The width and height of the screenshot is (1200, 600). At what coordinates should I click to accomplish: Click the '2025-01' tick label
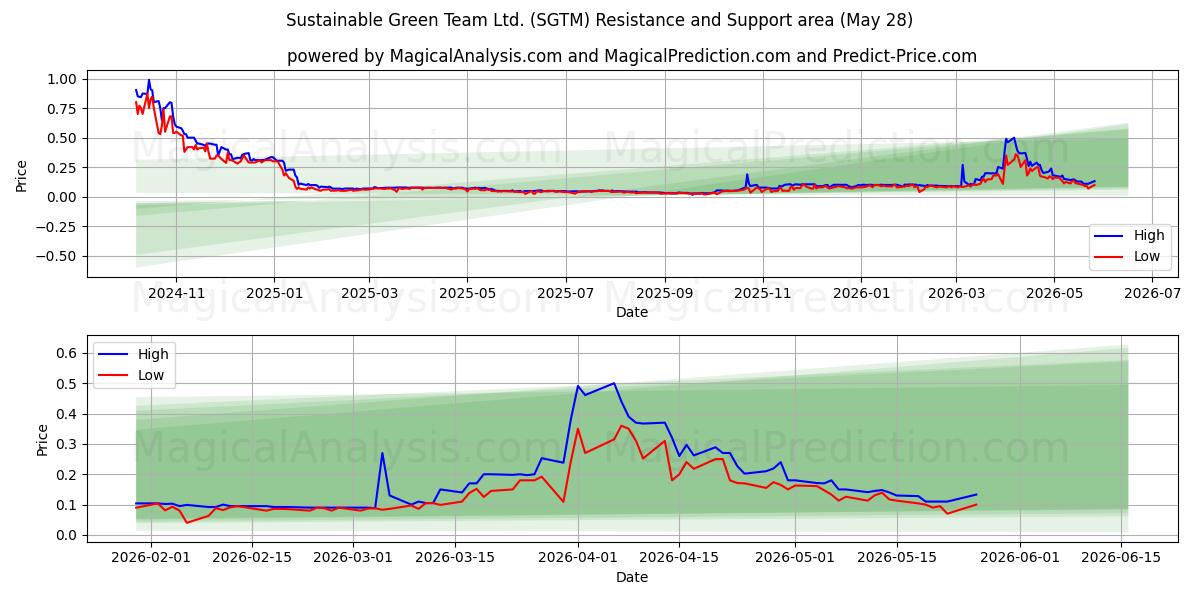(x=274, y=293)
